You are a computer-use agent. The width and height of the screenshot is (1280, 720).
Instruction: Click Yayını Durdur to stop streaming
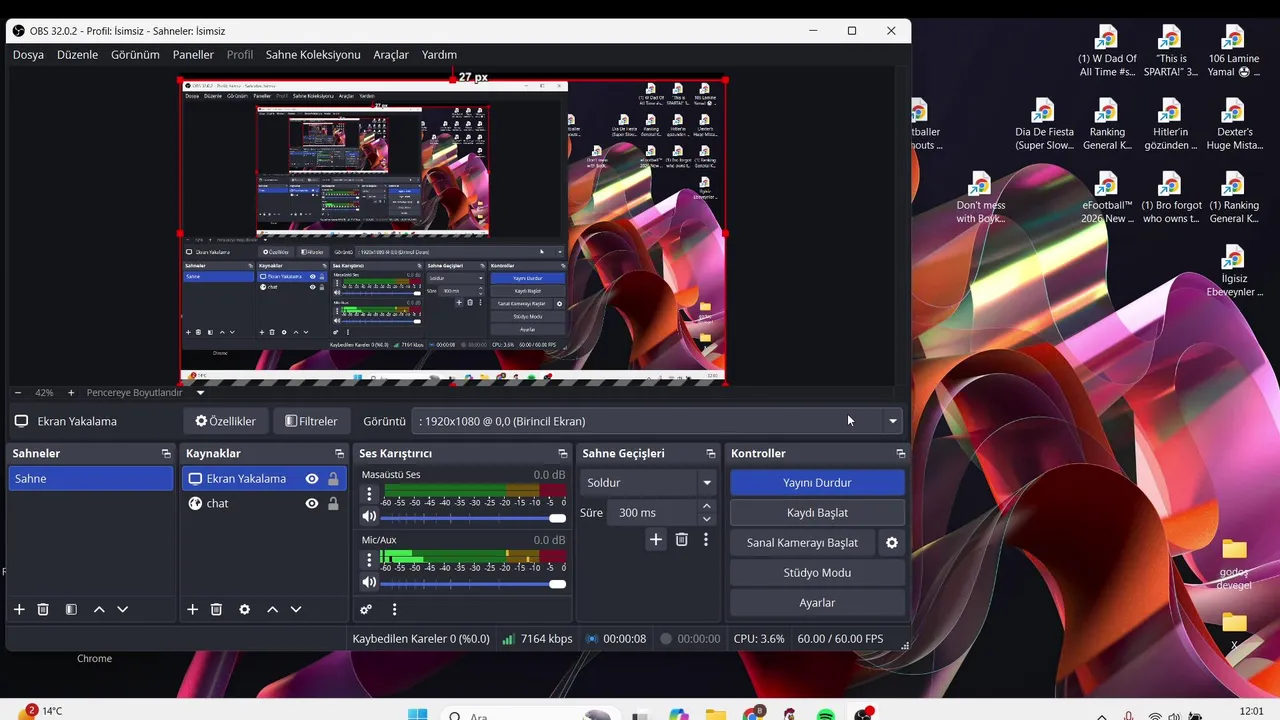click(x=817, y=483)
